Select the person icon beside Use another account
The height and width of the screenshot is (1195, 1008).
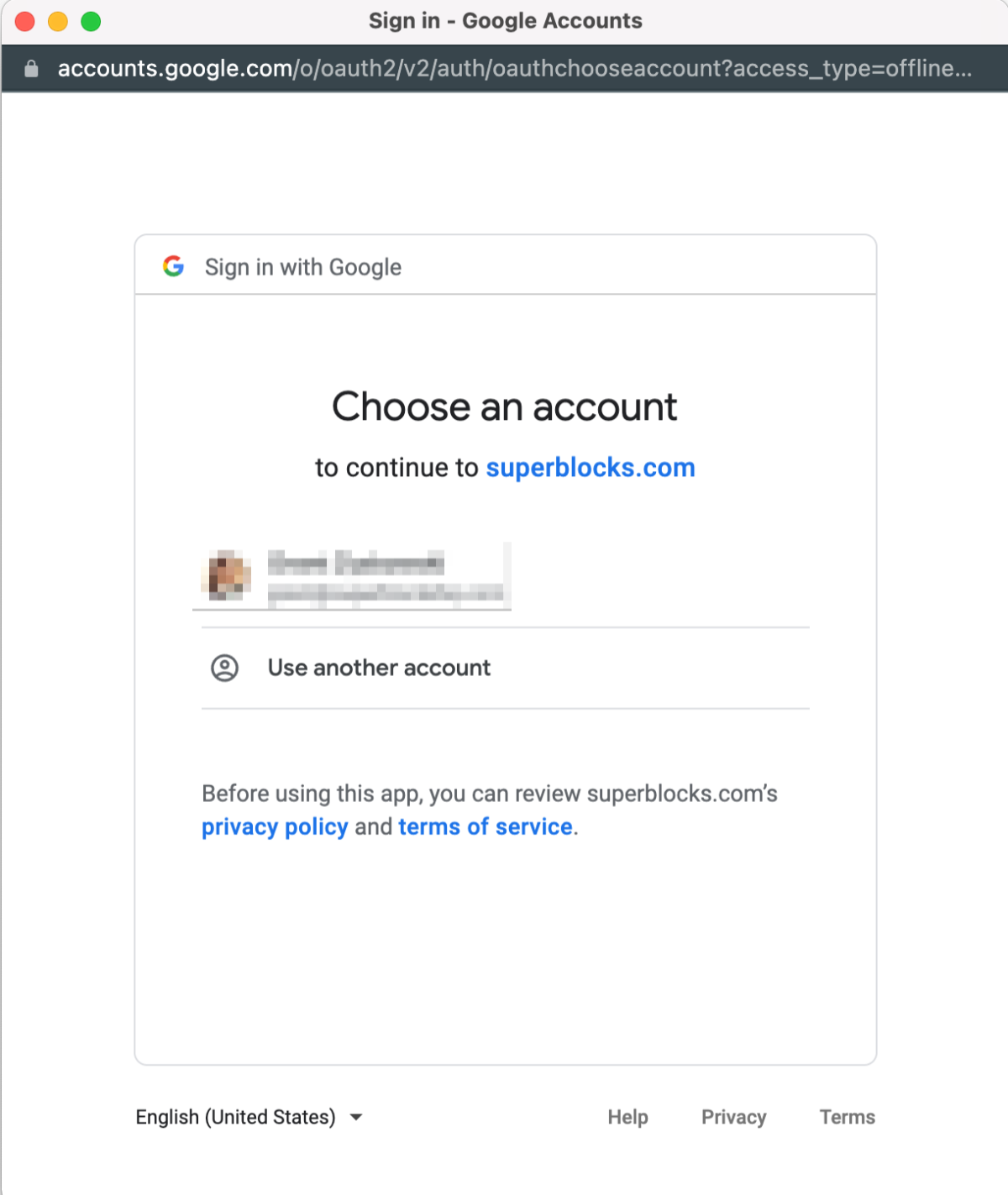pyautogui.click(x=224, y=668)
